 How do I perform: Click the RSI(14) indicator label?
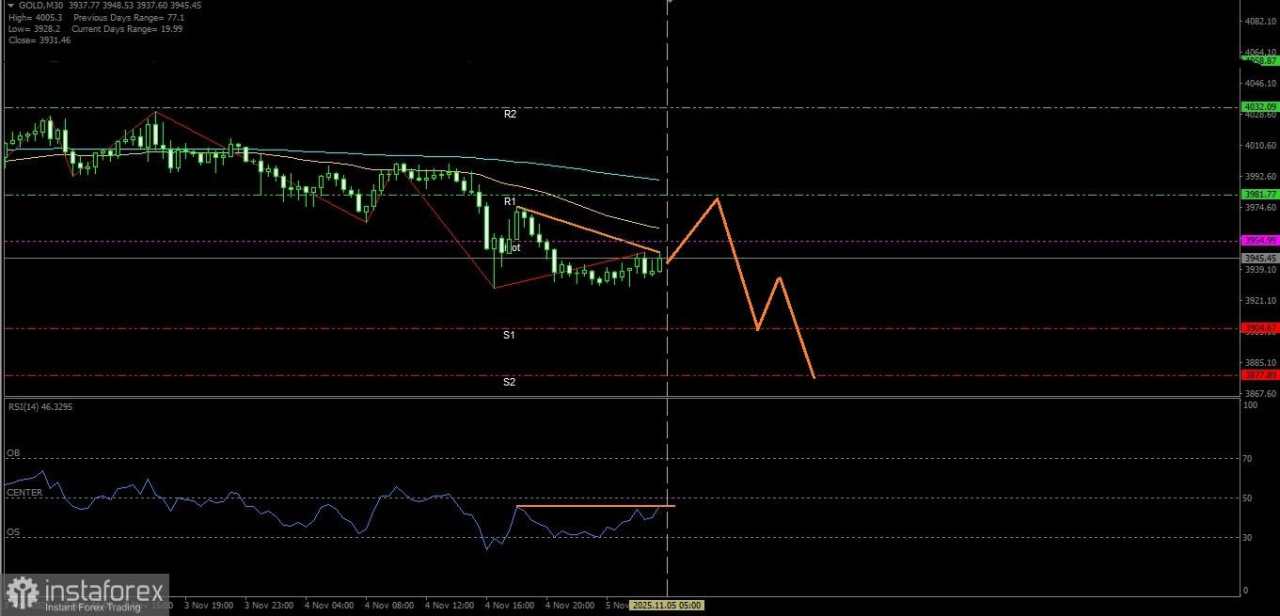coord(38,407)
